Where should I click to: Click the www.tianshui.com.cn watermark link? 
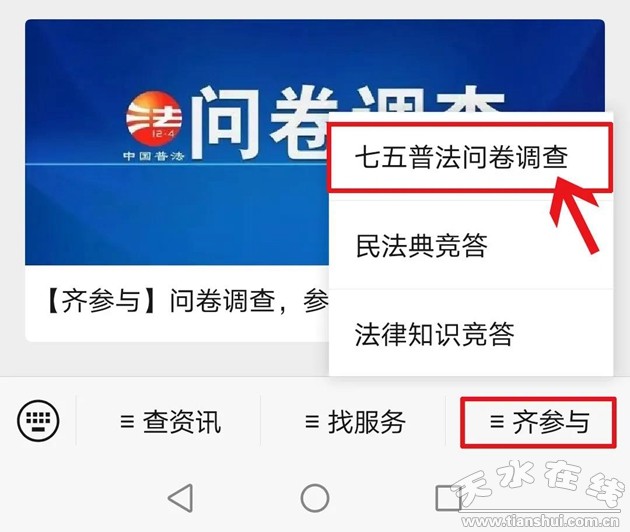(541, 521)
